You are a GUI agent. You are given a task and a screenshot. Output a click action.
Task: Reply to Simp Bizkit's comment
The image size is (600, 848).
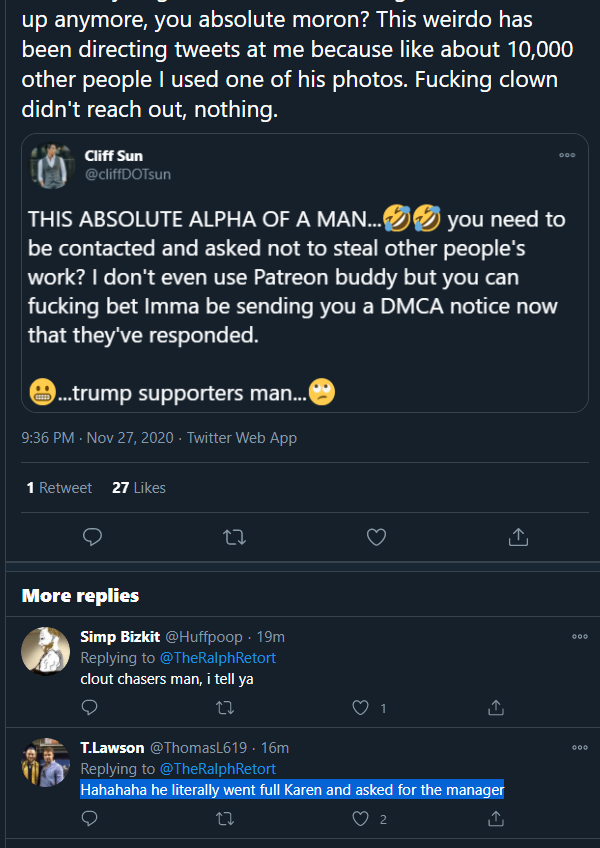89,708
